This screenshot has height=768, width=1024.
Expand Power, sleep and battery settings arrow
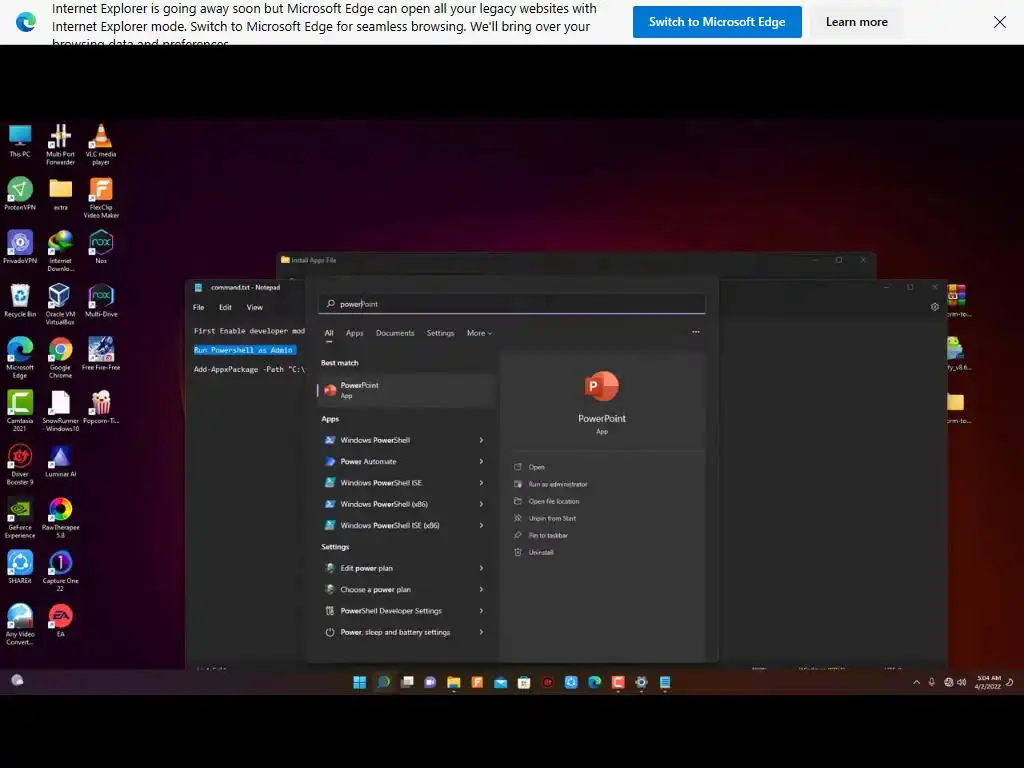coord(481,632)
